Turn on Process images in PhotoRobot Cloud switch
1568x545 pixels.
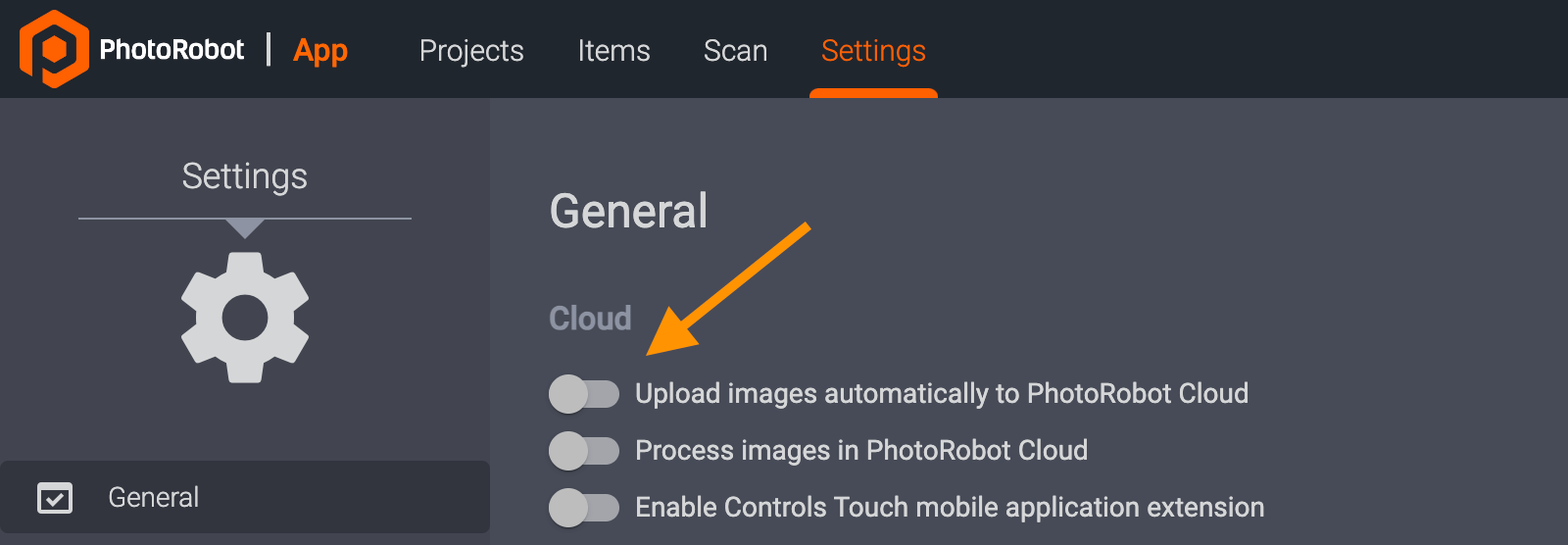tap(584, 451)
